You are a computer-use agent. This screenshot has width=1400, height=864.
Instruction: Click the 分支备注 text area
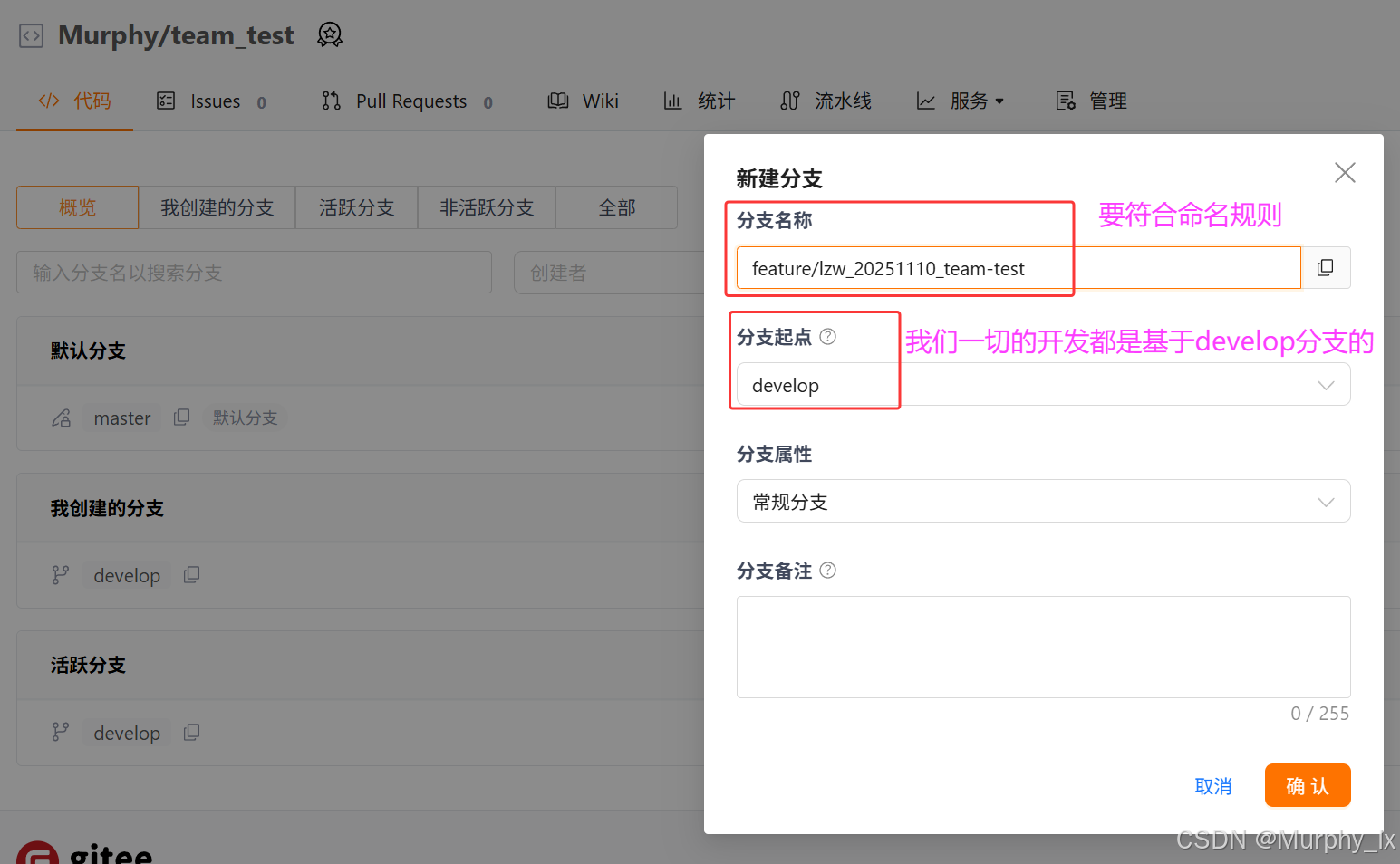(x=1043, y=647)
